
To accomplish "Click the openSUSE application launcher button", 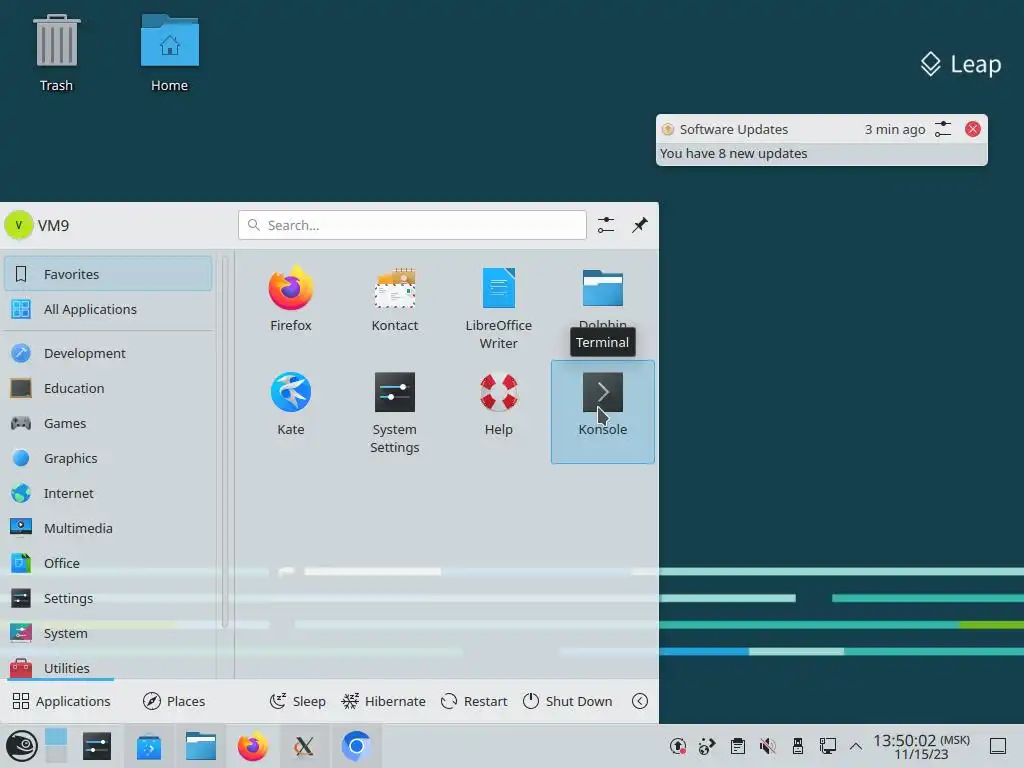I will 22,746.
